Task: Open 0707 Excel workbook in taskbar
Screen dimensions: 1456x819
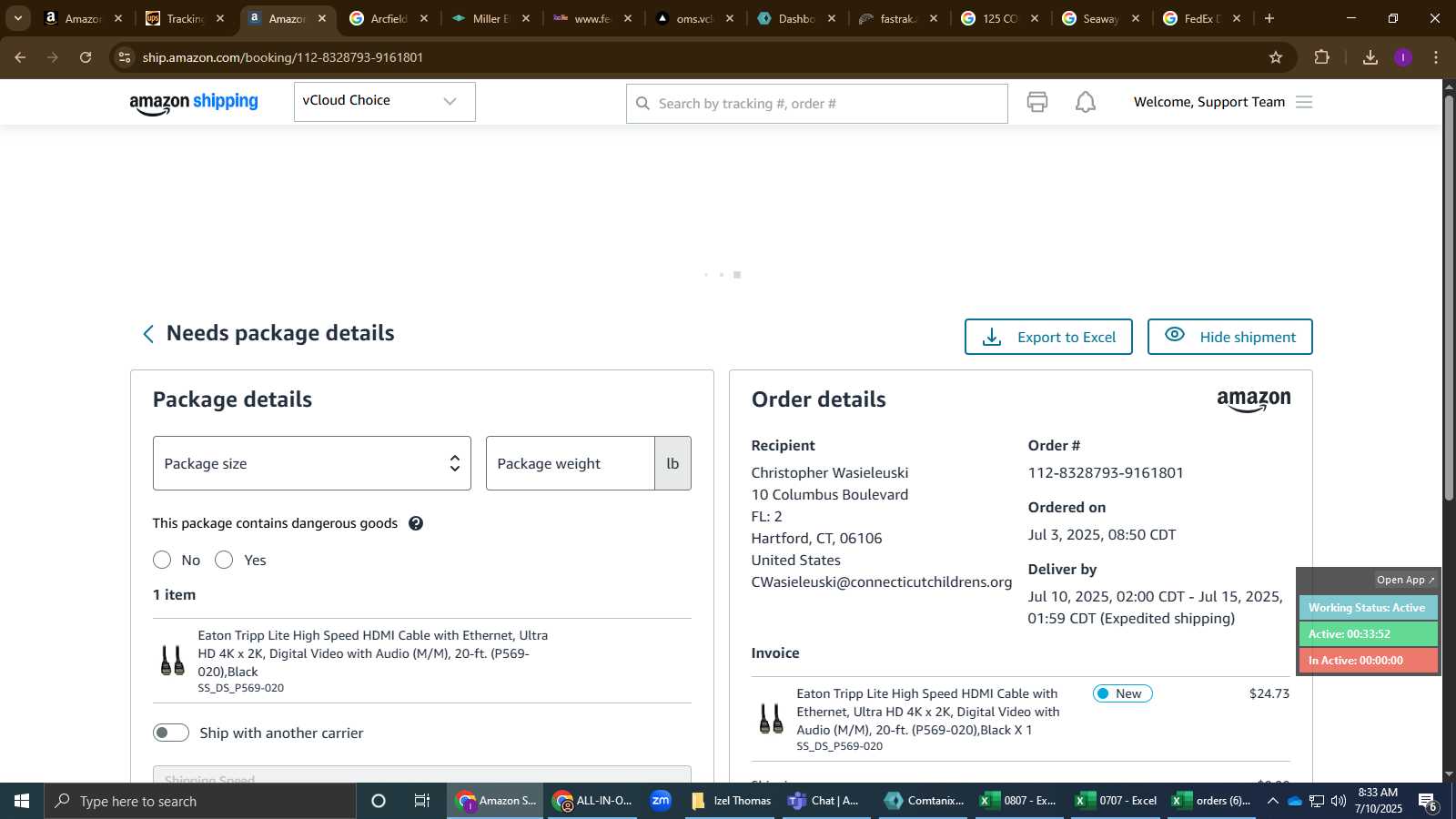Action: point(1116,801)
